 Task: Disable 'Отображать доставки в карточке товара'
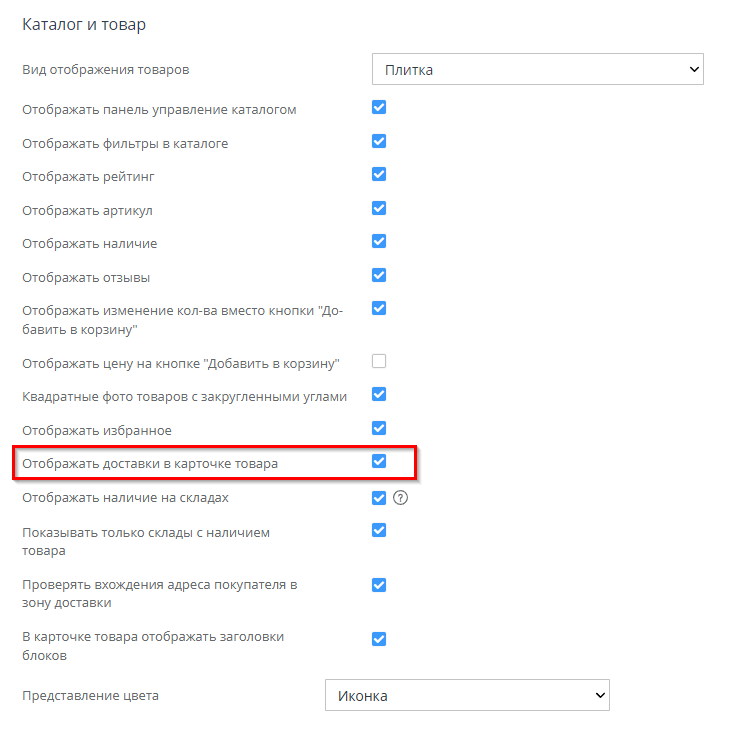(379, 462)
